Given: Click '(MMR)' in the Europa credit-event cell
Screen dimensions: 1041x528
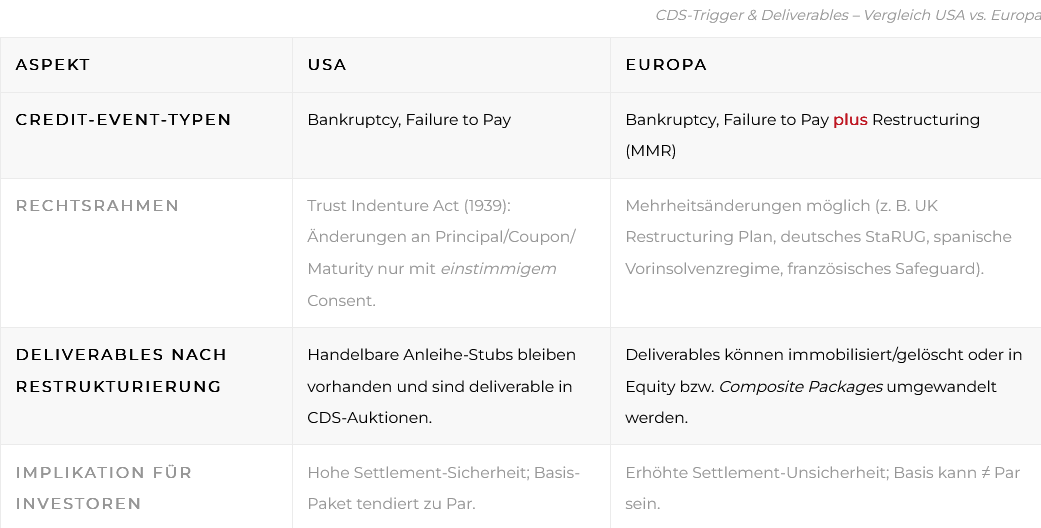Looking at the screenshot, I should 651,151.
